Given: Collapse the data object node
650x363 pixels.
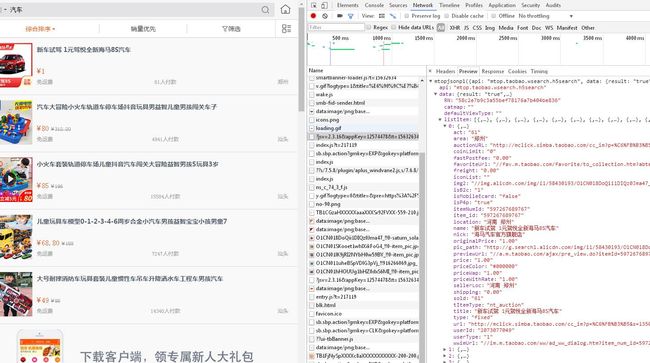Looking at the screenshot, I should (435, 94).
